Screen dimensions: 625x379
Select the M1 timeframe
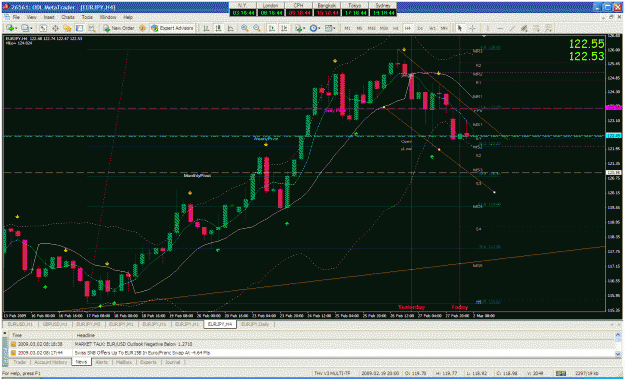tap(348, 28)
